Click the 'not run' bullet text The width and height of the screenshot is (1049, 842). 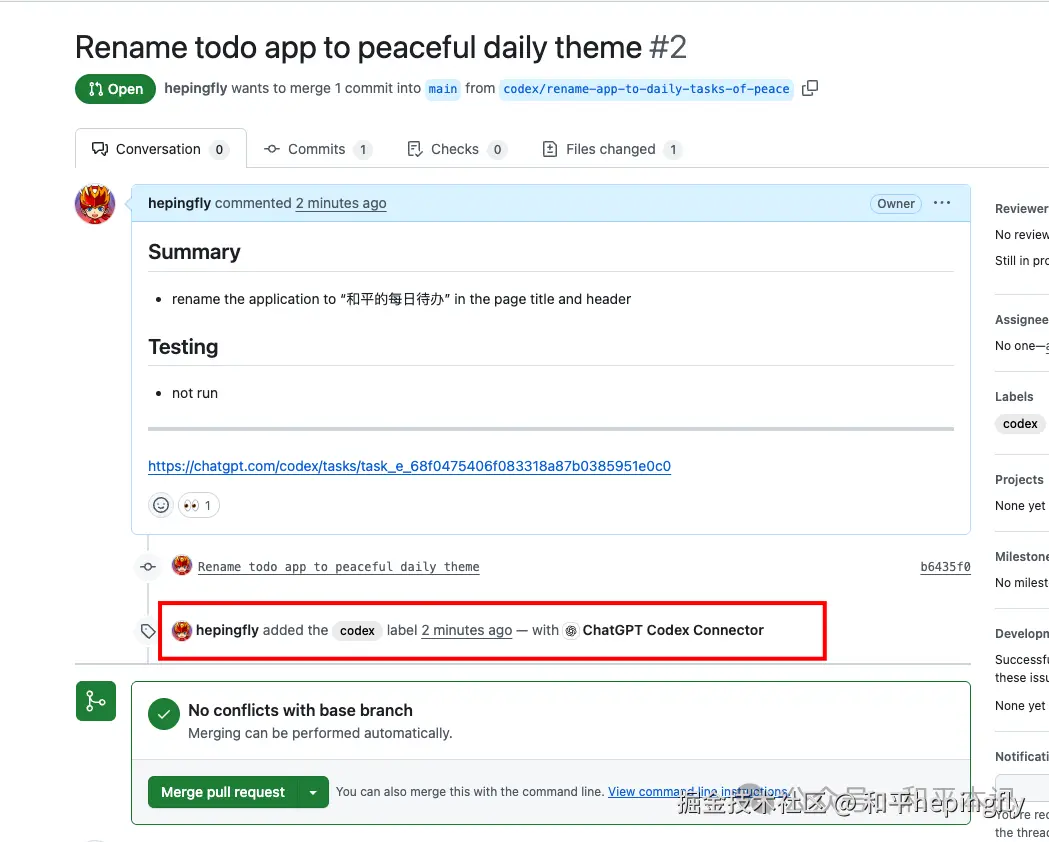point(195,393)
